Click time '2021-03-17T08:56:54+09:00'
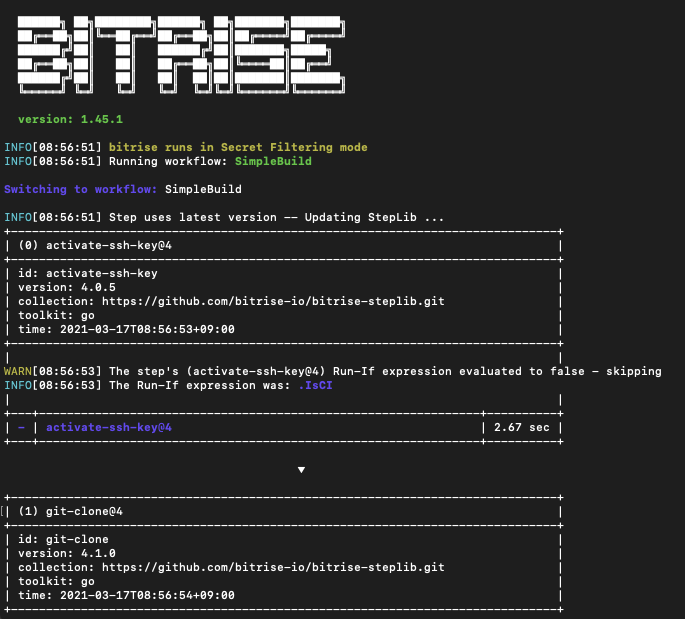Image resolution: width=685 pixels, height=619 pixels. (x=147, y=595)
